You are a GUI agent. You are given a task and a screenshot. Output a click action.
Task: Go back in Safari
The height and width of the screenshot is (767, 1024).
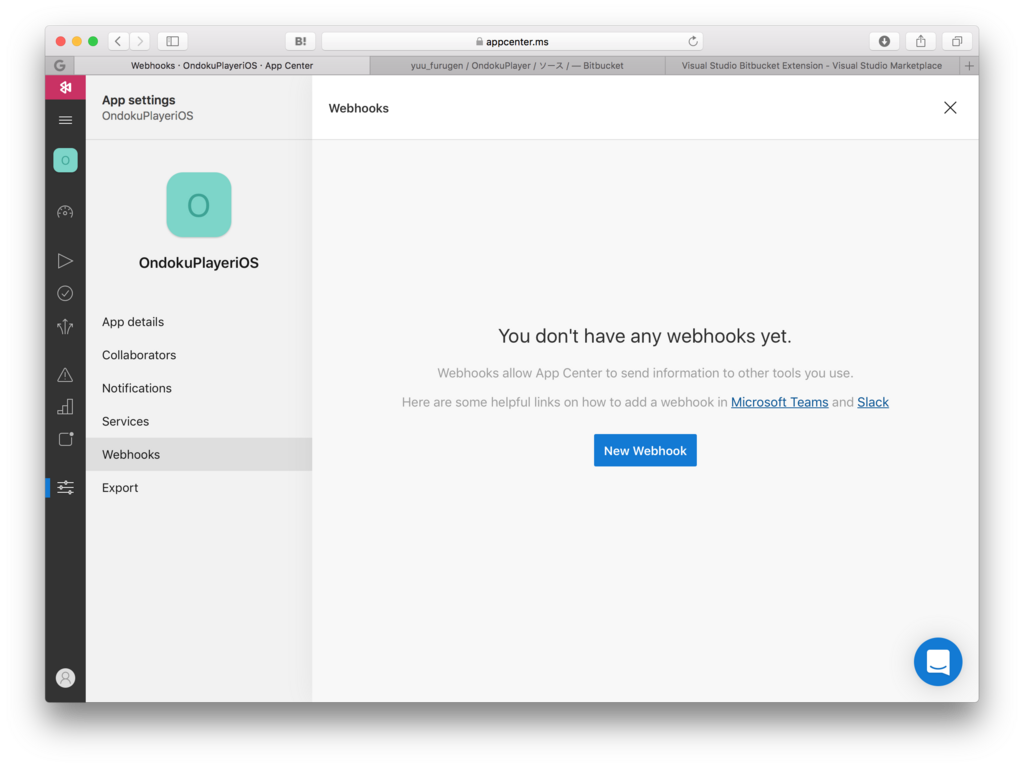pyautogui.click(x=118, y=41)
